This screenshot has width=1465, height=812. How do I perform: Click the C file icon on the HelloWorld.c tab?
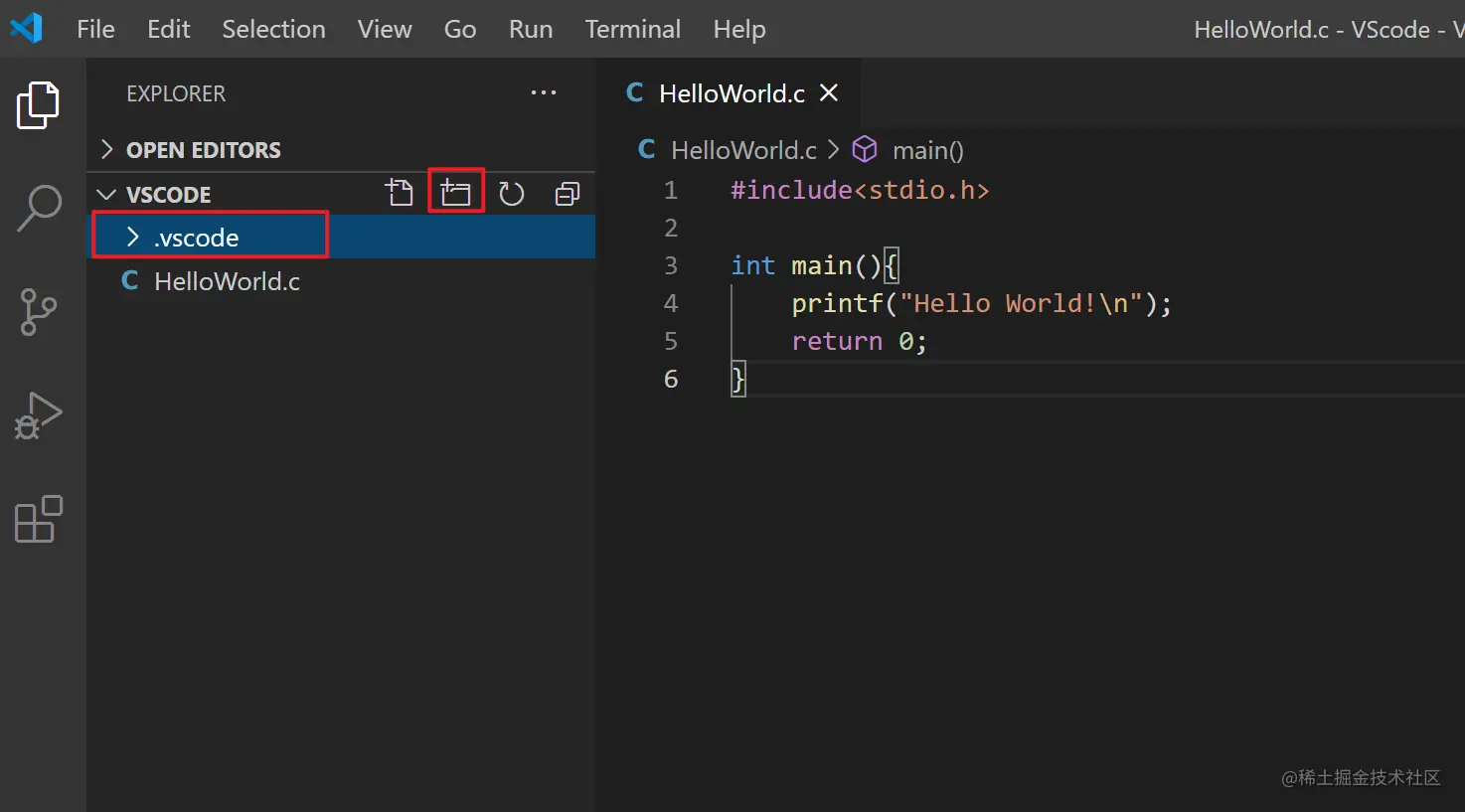tap(634, 92)
